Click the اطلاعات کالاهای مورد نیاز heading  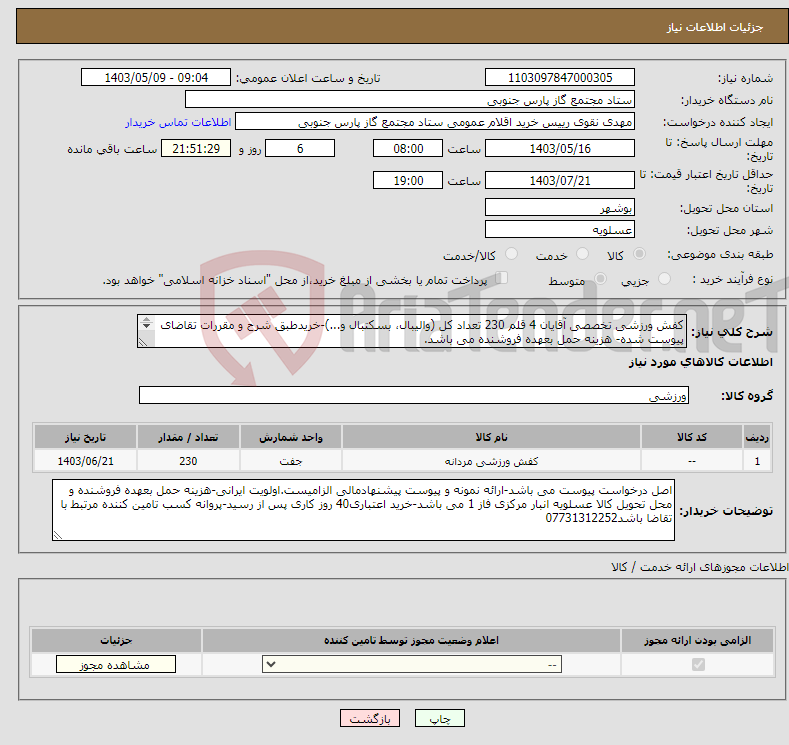pyautogui.click(x=700, y=362)
